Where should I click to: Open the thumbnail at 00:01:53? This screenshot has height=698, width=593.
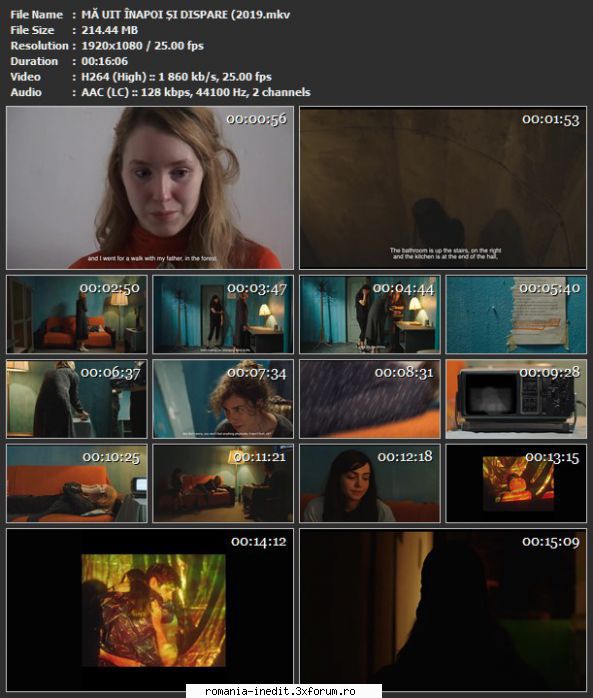tap(443, 188)
